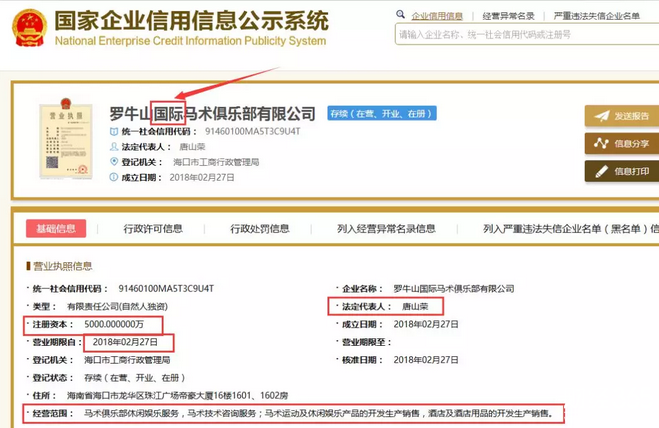Click the company title 罗牛山国际马术俱乐部有限公司
Image resolution: width=659 pixels, height=428 pixels.
point(213,114)
